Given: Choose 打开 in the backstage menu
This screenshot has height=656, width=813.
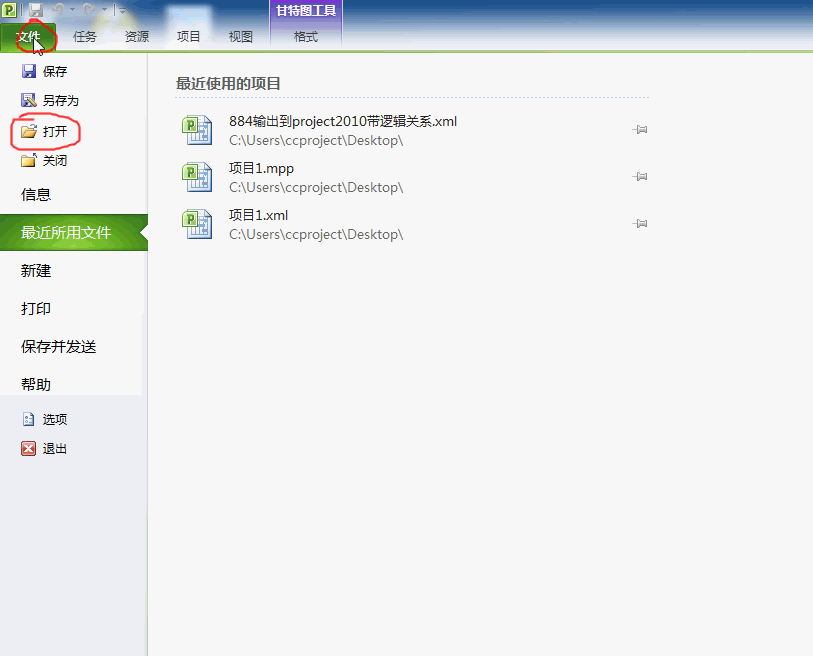Looking at the screenshot, I should (x=55, y=131).
